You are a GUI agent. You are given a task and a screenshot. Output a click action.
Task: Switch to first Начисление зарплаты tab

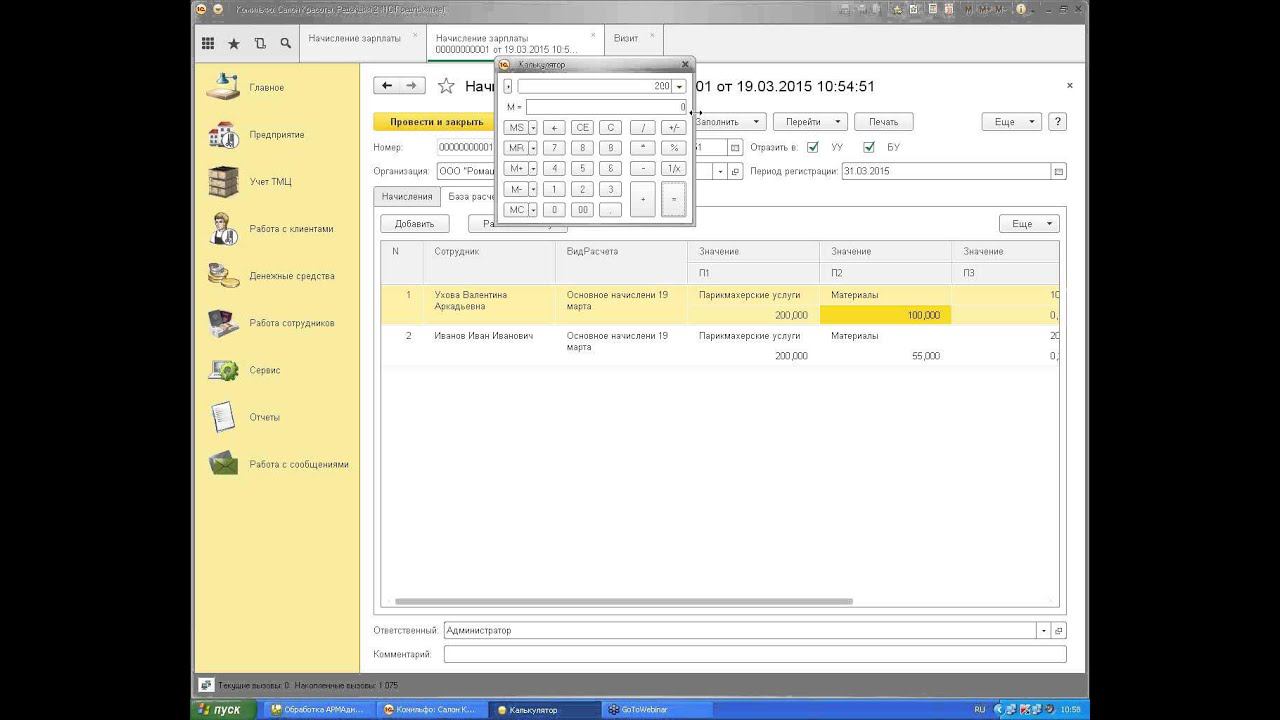click(355, 39)
